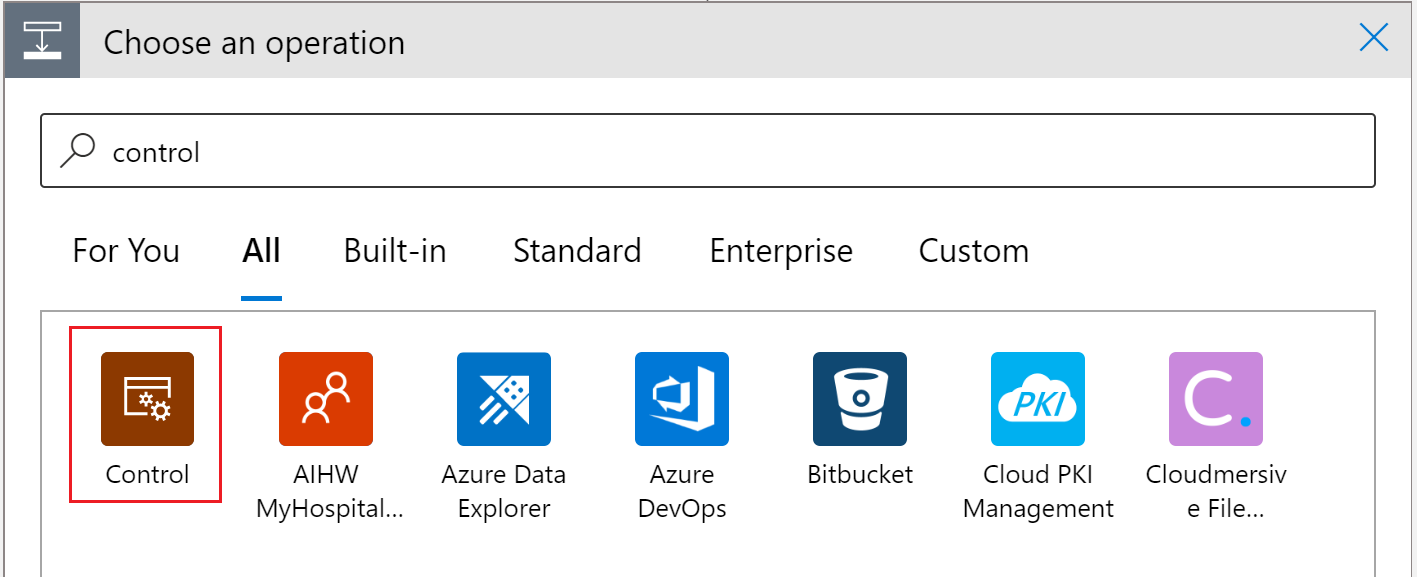
Task: Click the Control label text
Action: tap(147, 474)
